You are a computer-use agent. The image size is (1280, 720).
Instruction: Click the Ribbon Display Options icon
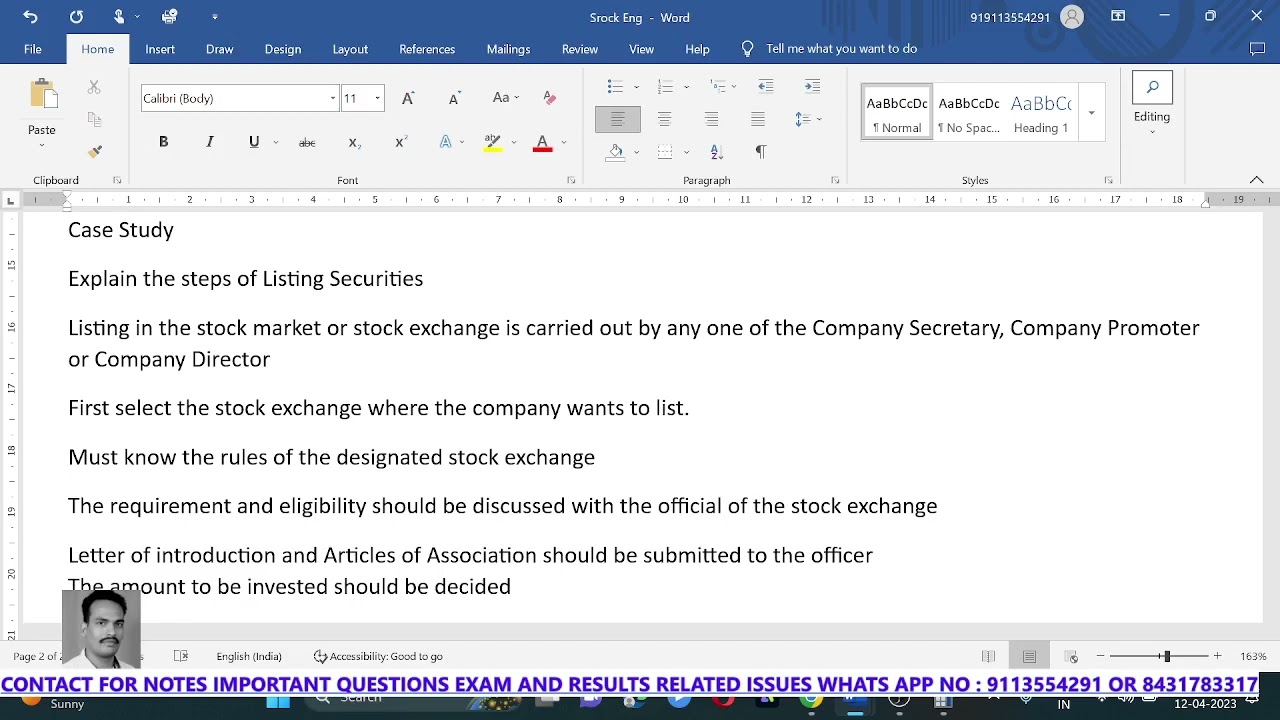pyautogui.click(x=1118, y=17)
